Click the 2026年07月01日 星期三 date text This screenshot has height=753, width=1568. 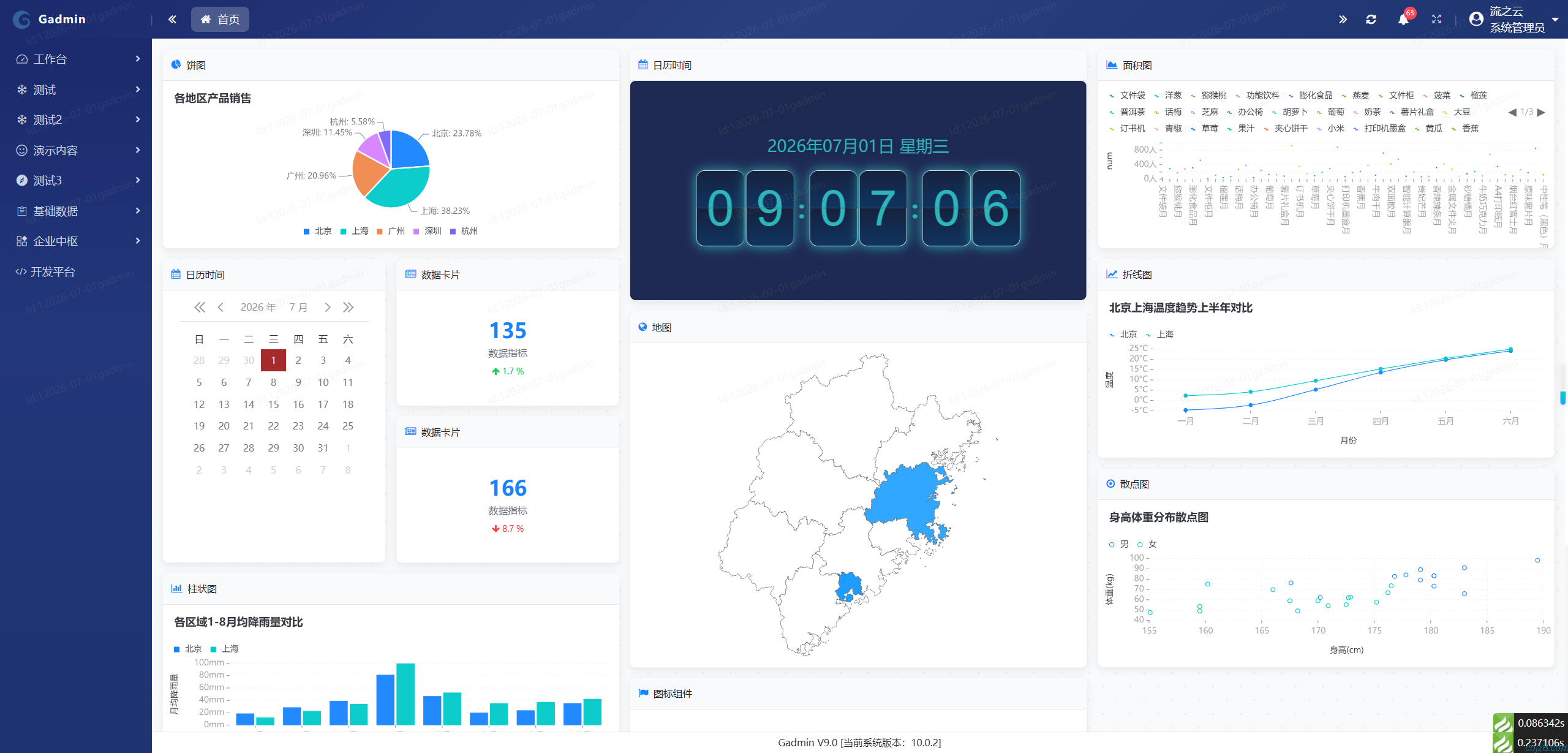point(858,146)
